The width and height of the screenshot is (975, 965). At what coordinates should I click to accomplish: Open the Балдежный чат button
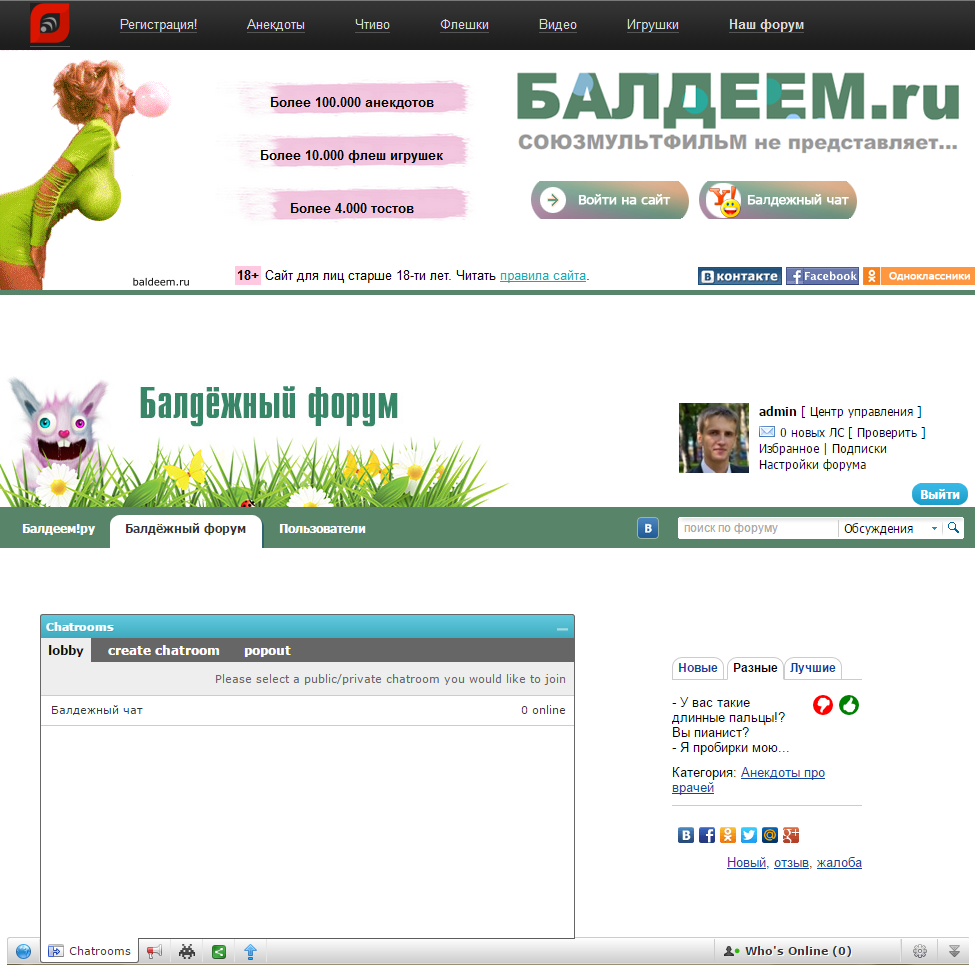778,200
